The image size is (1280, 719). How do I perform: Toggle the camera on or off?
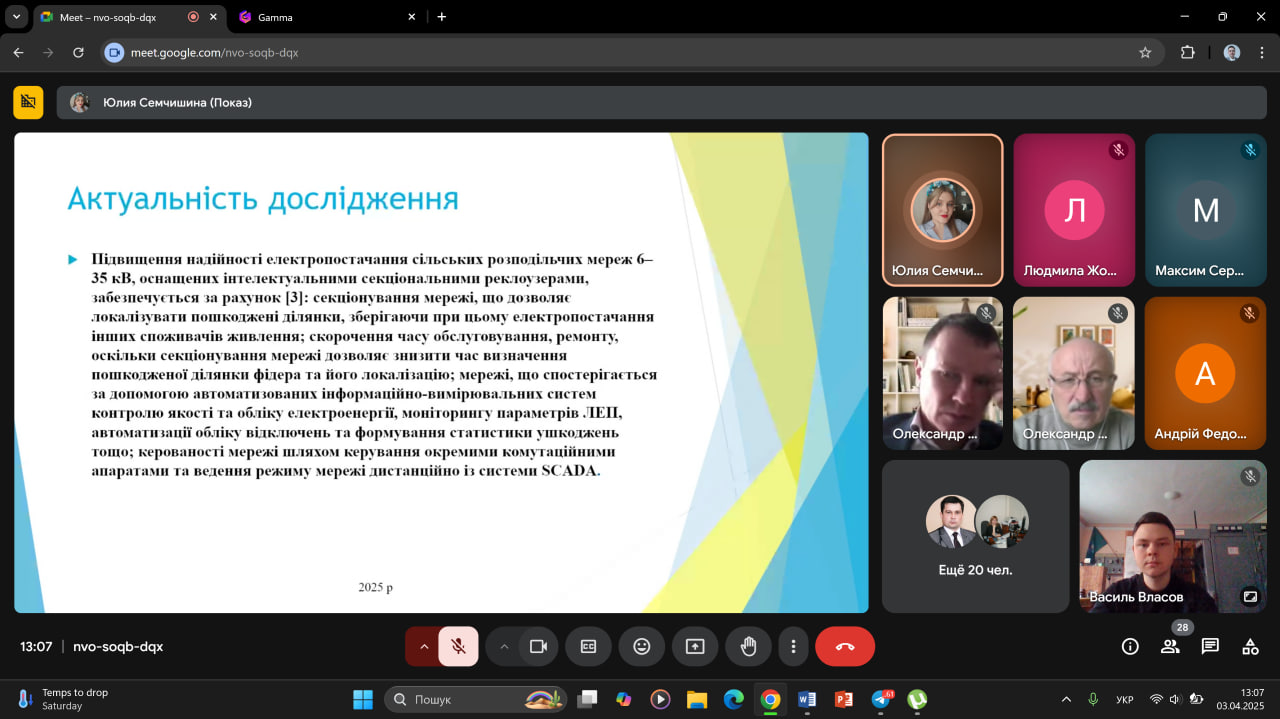click(x=538, y=646)
